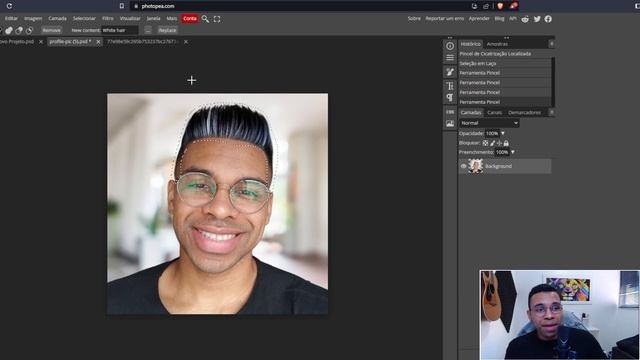Screen dimensions: 640x360
Task: Open the Visualizar menu
Action: point(130,18)
